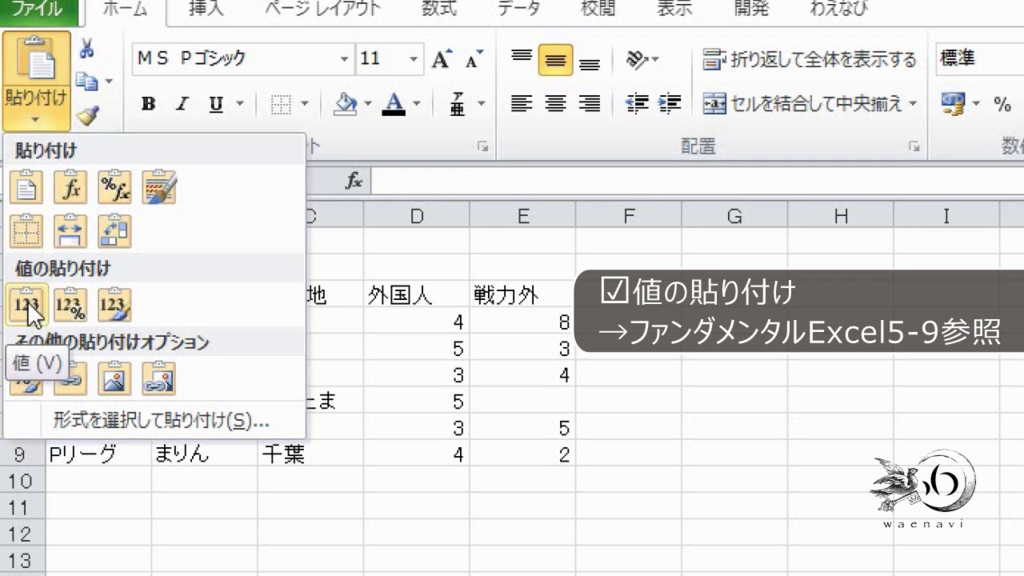Expand the セルを結合して中央揃え dropdown arrow
Screen dimensions: 1024x576
(x=913, y=103)
